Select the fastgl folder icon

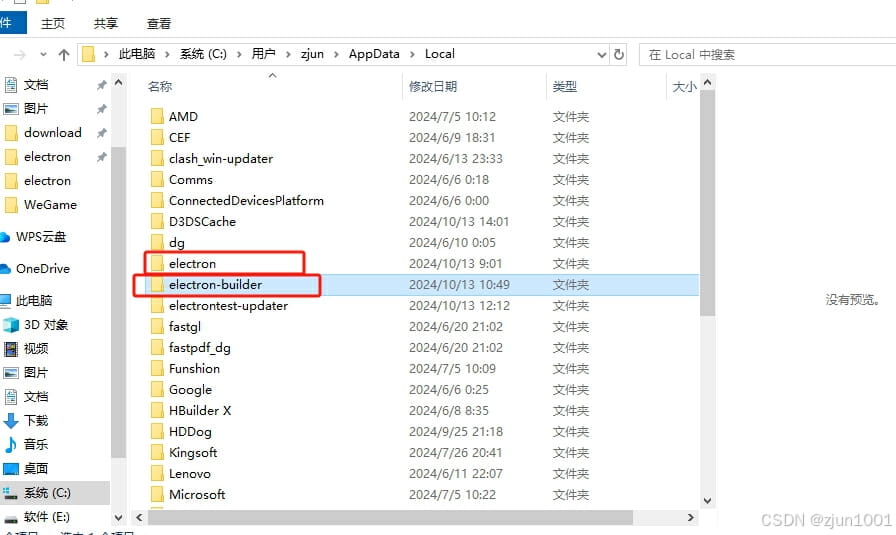click(x=157, y=326)
